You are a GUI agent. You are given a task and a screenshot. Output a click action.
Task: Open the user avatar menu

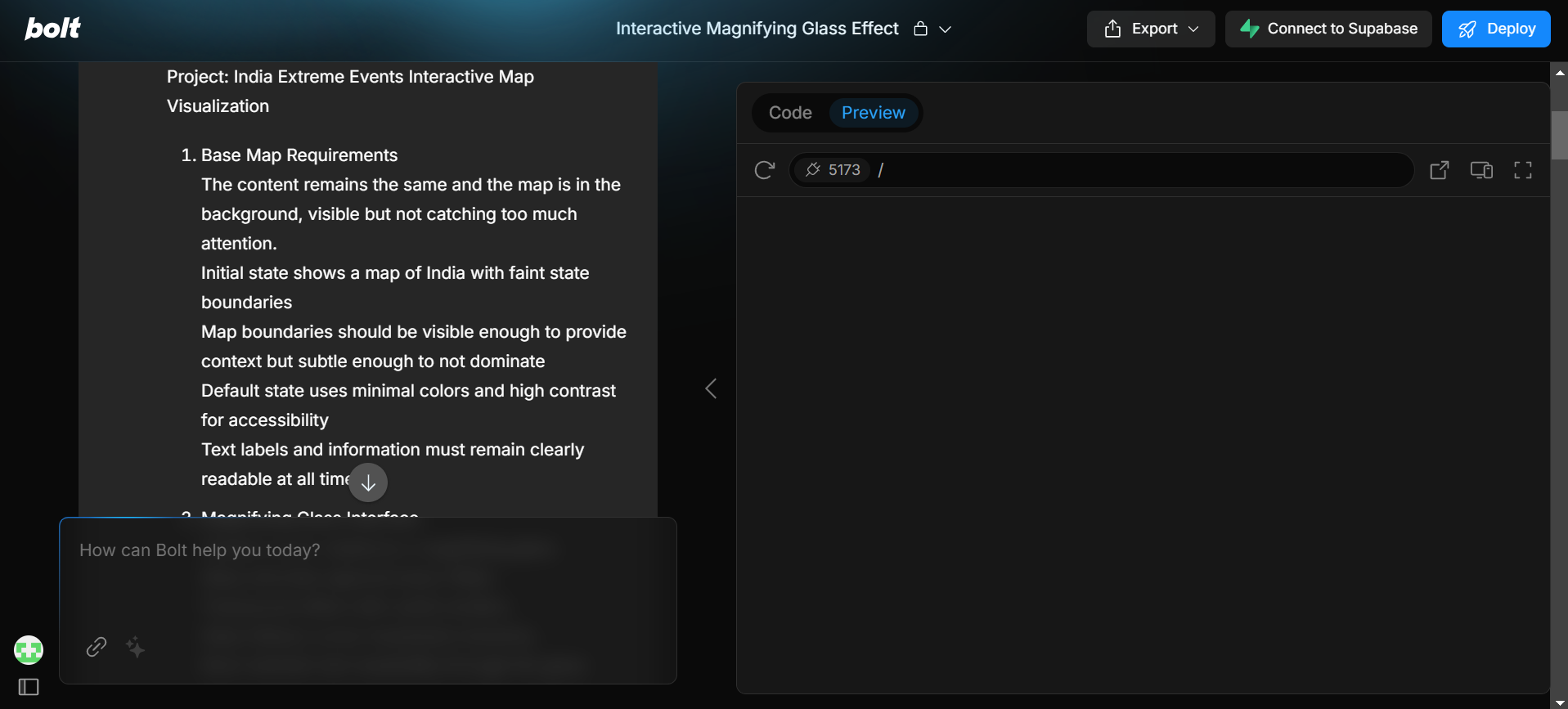click(29, 650)
